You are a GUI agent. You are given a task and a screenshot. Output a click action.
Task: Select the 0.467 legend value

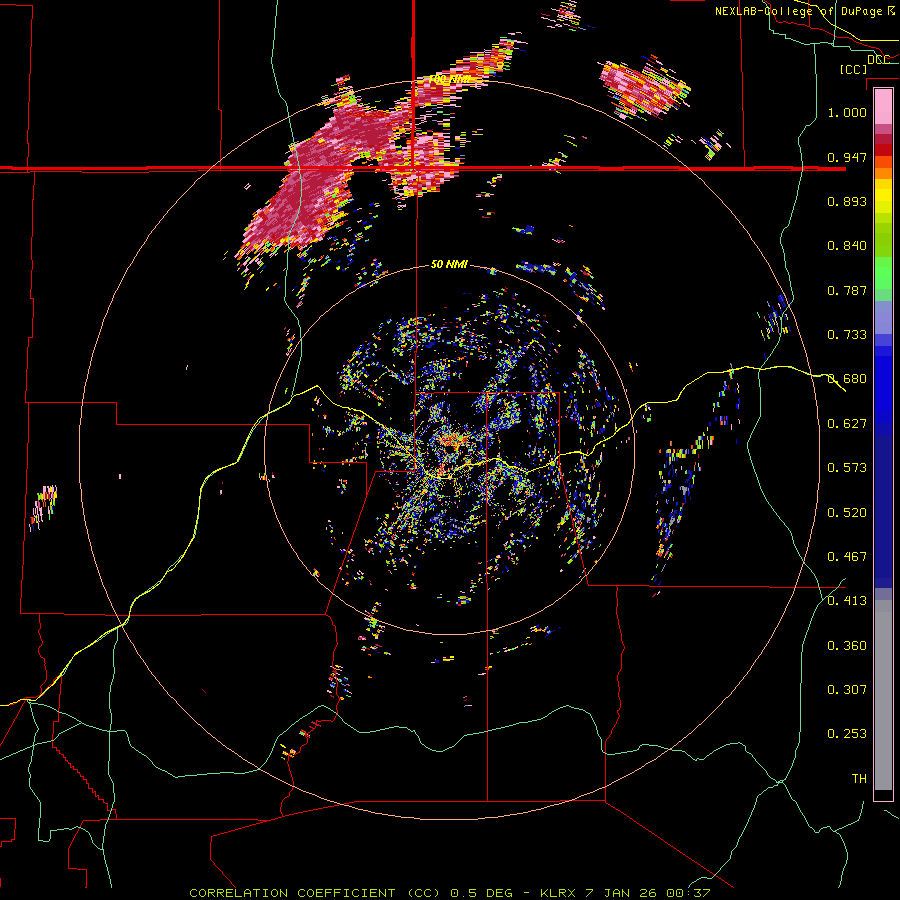[847, 557]
